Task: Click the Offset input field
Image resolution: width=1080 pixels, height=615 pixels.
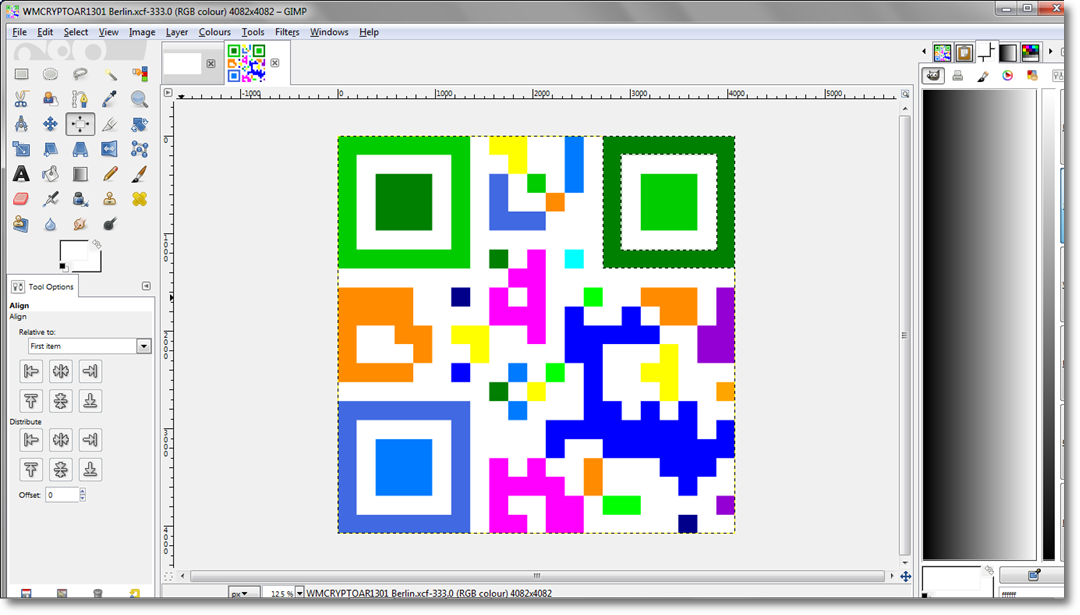Action: click(62, 494)
